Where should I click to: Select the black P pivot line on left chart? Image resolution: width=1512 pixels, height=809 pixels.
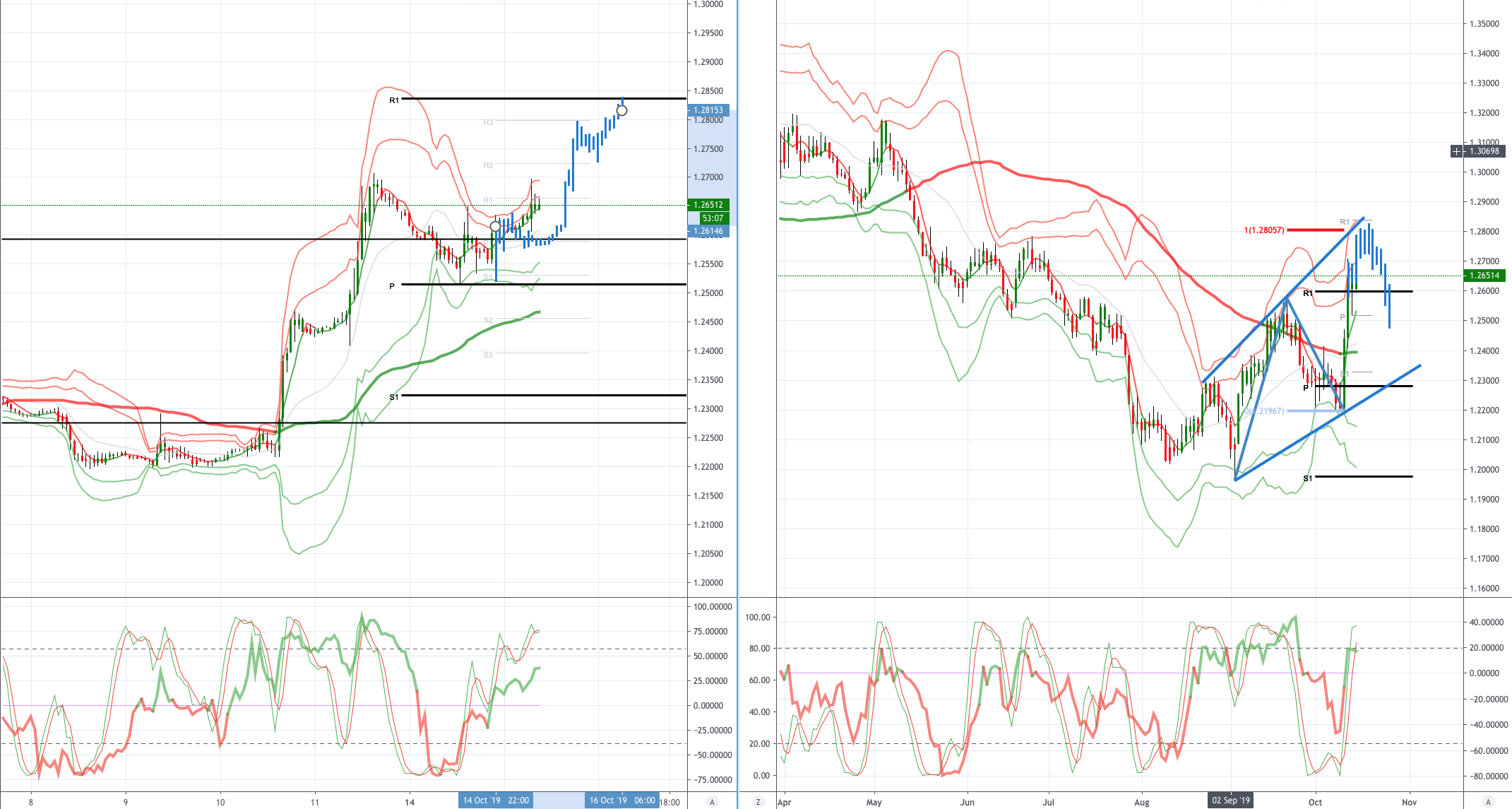click(x=544, y=285)
